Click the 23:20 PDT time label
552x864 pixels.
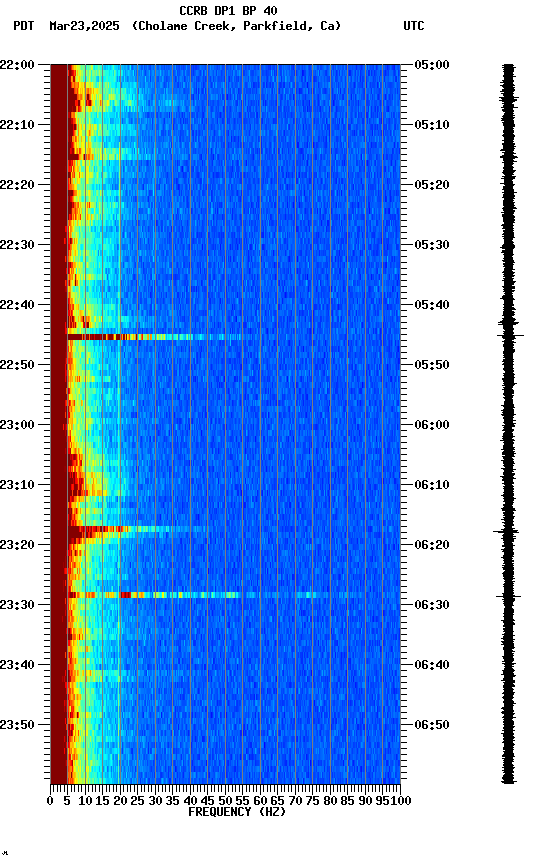pyautogui.click(x=17, y=546)
